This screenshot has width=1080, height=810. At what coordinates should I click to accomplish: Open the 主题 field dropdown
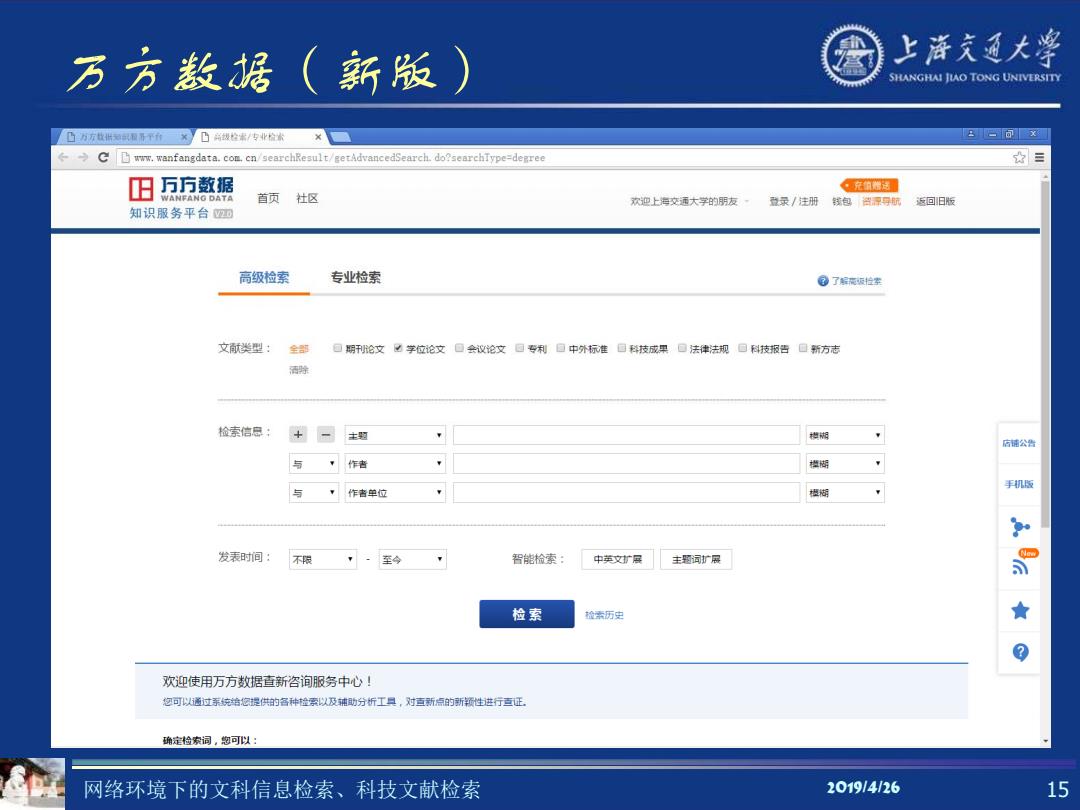point(395,435)
